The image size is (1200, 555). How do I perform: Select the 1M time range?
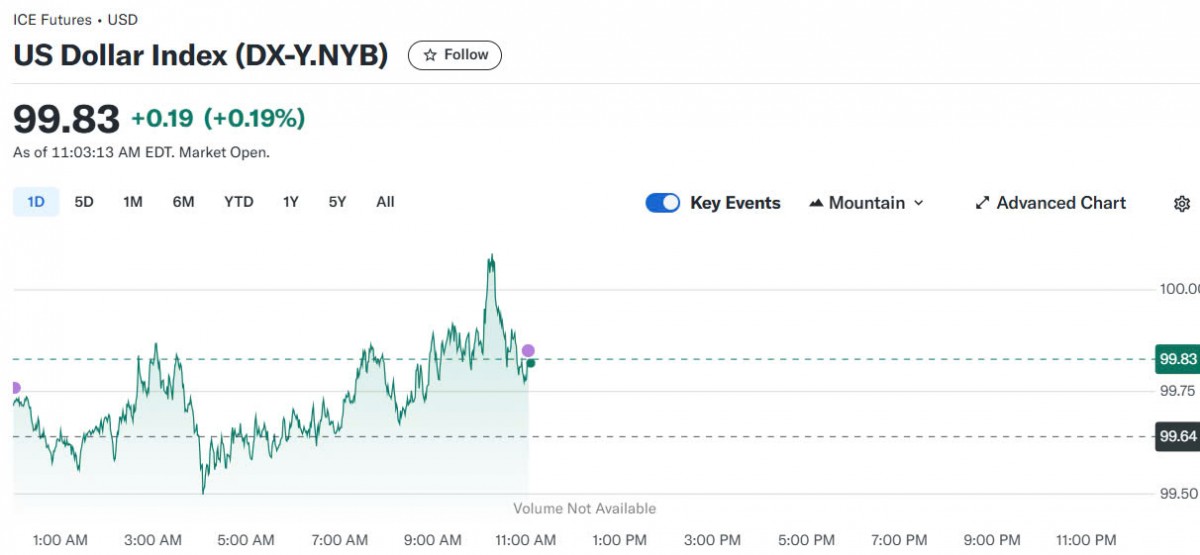point(133,202)
